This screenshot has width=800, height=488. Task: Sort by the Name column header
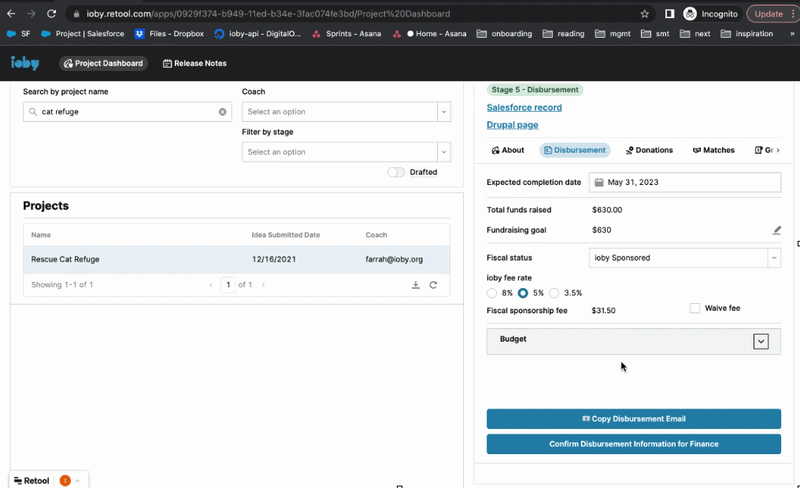click(41, 235)
